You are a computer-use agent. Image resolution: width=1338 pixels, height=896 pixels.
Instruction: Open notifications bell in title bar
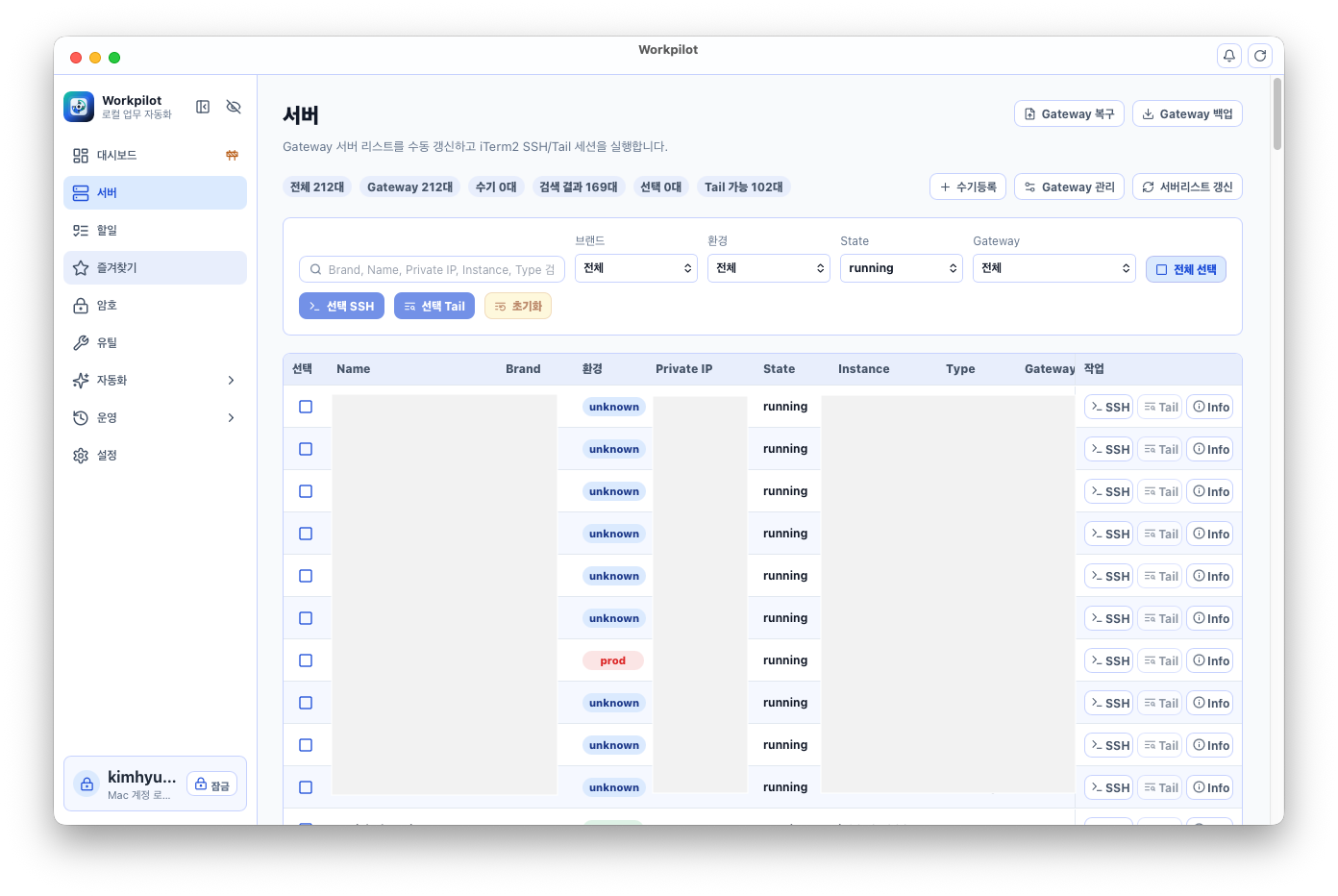click(1229, 56)
